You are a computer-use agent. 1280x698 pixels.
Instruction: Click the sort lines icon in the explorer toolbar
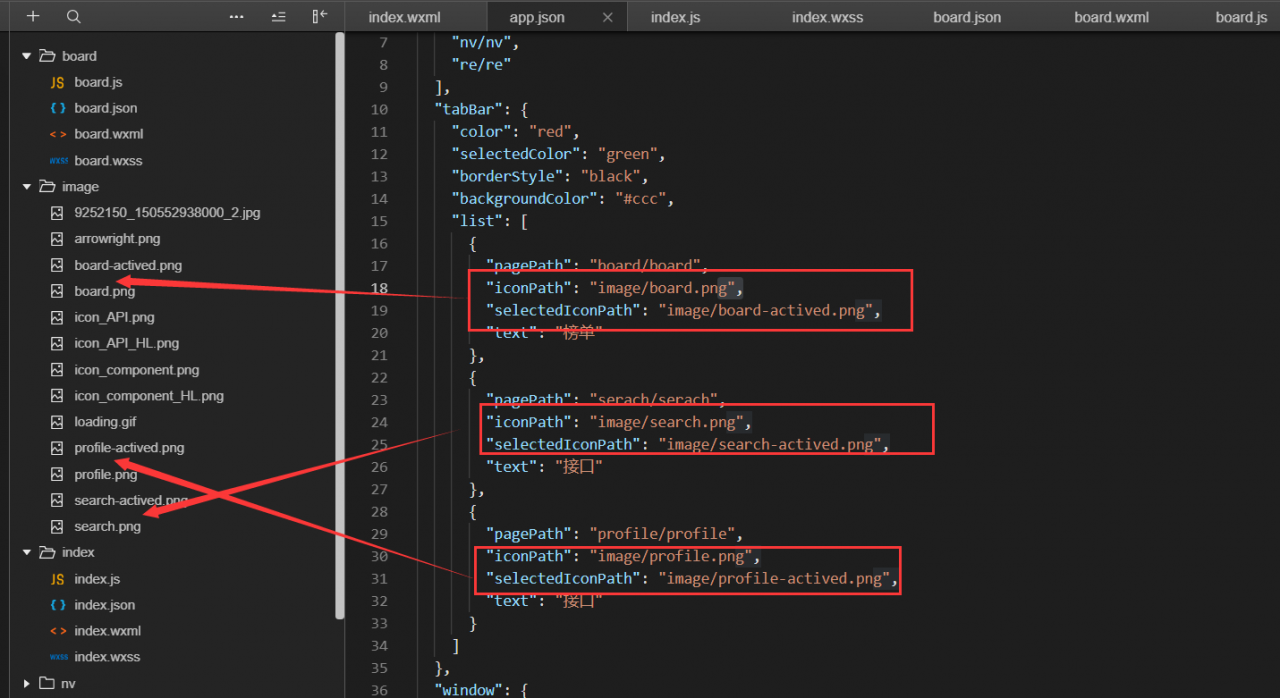(278, 17)
